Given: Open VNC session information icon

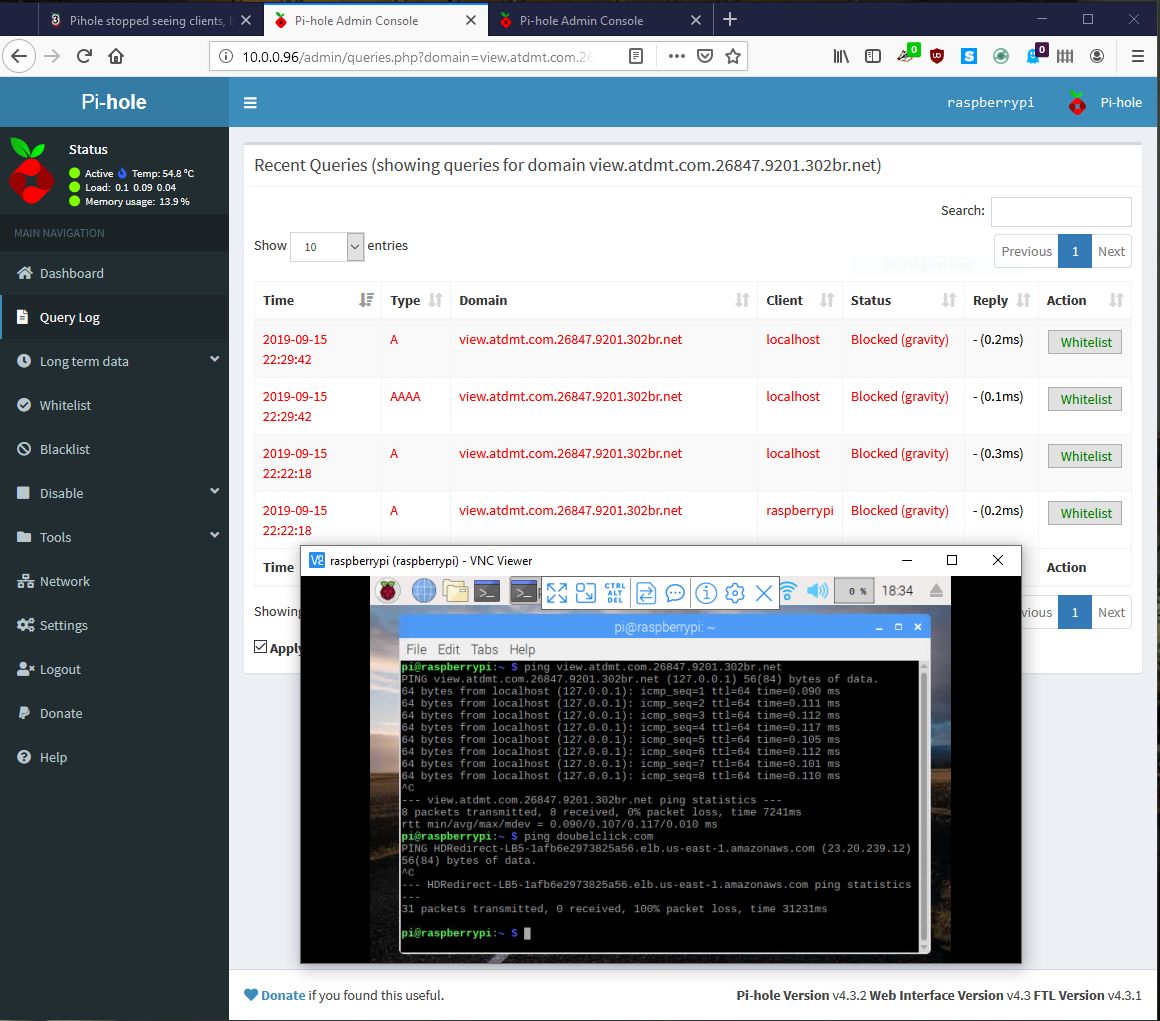Looking at the screenshot, I should [706, 593].
